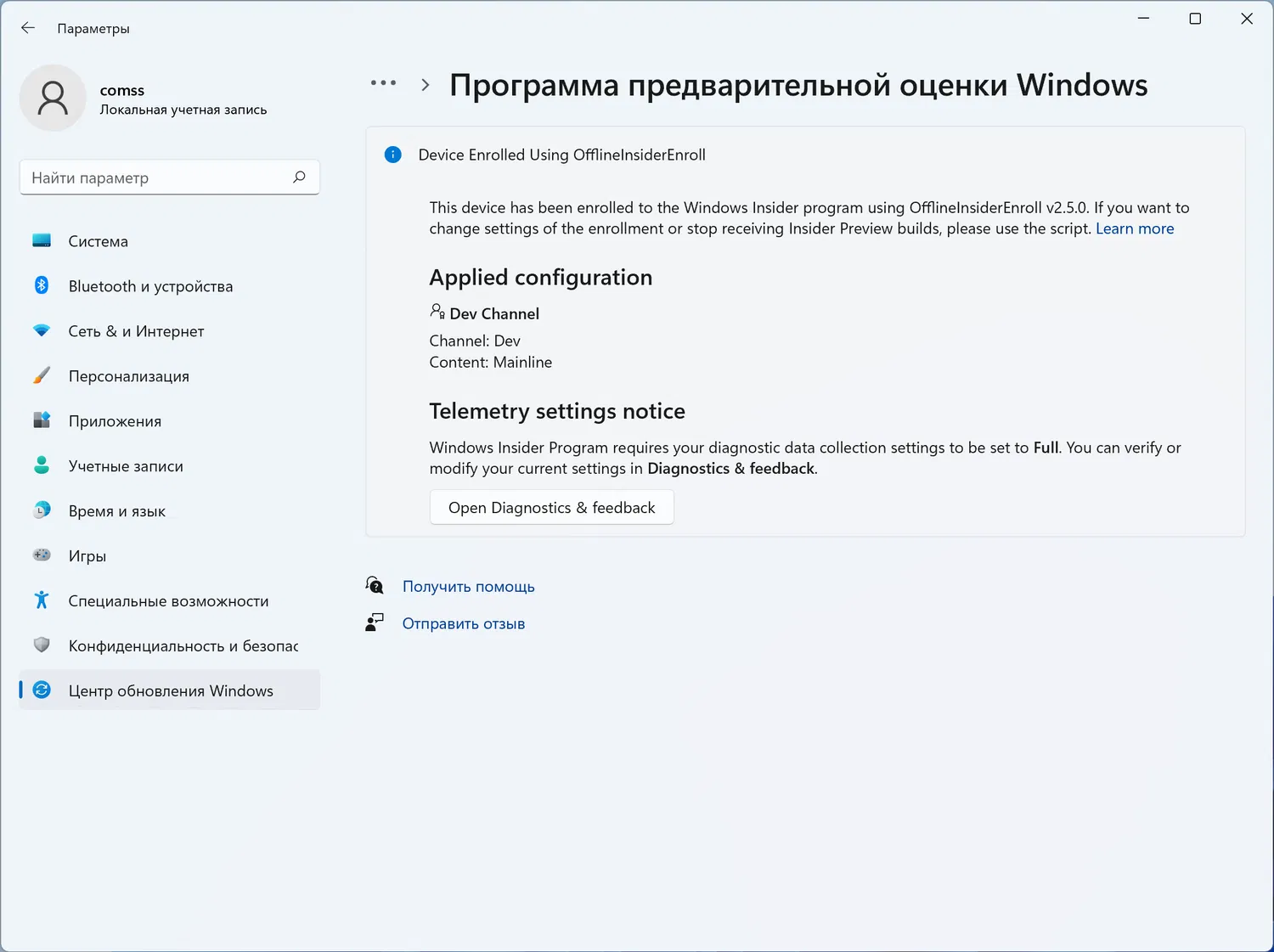Image resolution: width=1274 pixels, height=952 pixels.
Task: Follow the Learn more link
Action: [x=1135, y=228]
